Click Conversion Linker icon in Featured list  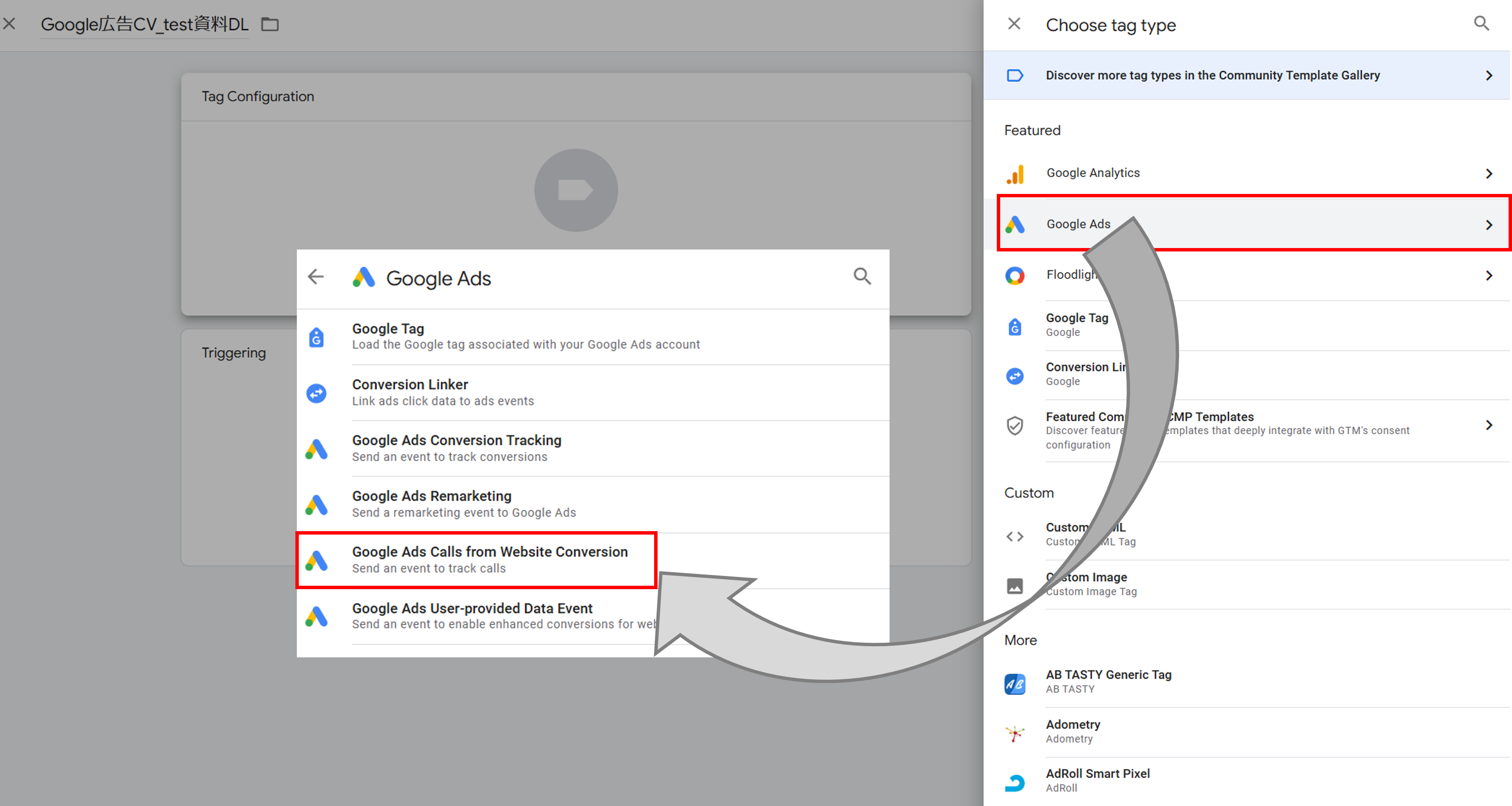pyautogui.click(x=1015, y=376)
